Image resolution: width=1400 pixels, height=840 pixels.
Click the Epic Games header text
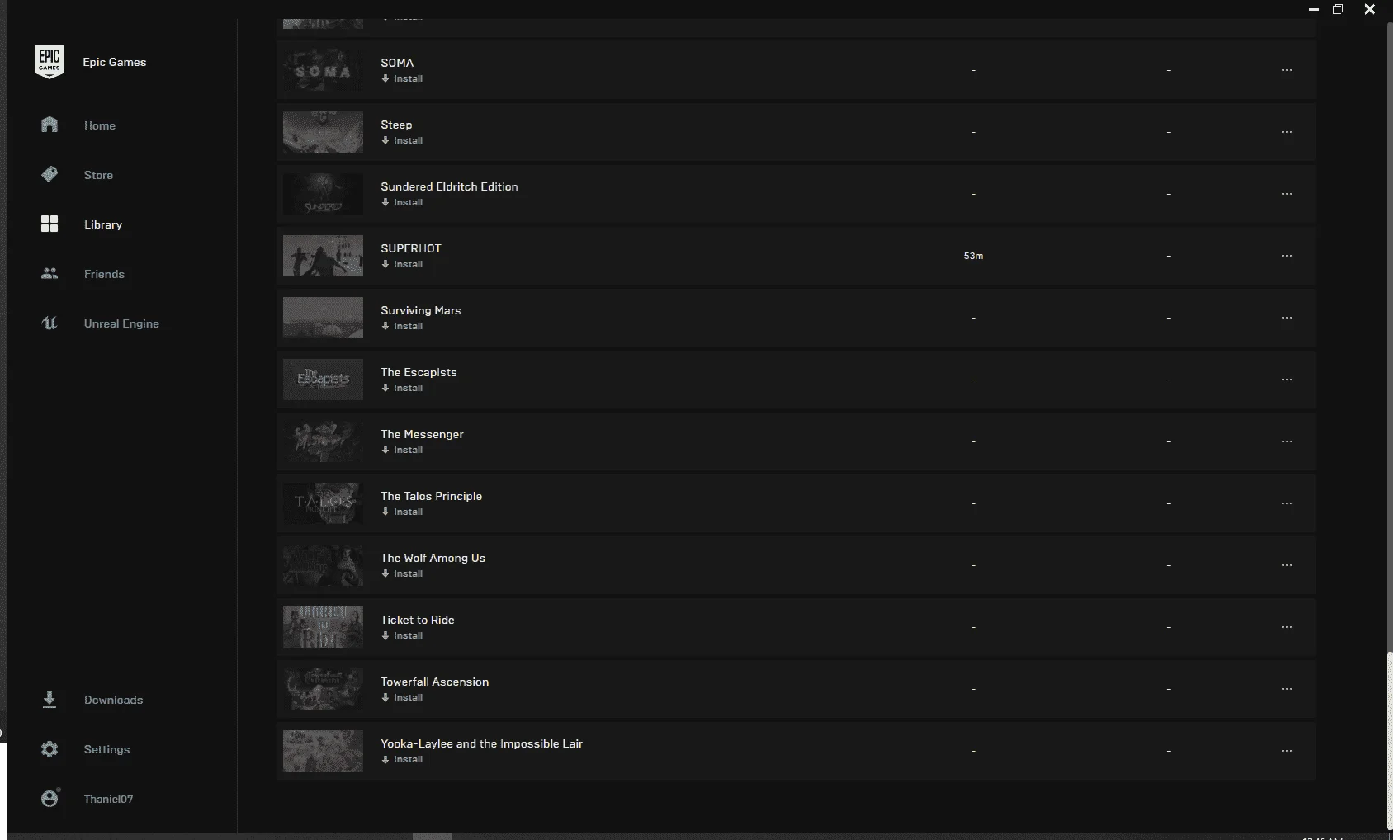point(114,62)
